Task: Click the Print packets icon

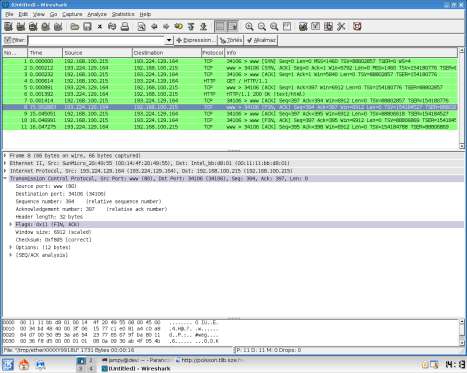Action: point(125,27)
